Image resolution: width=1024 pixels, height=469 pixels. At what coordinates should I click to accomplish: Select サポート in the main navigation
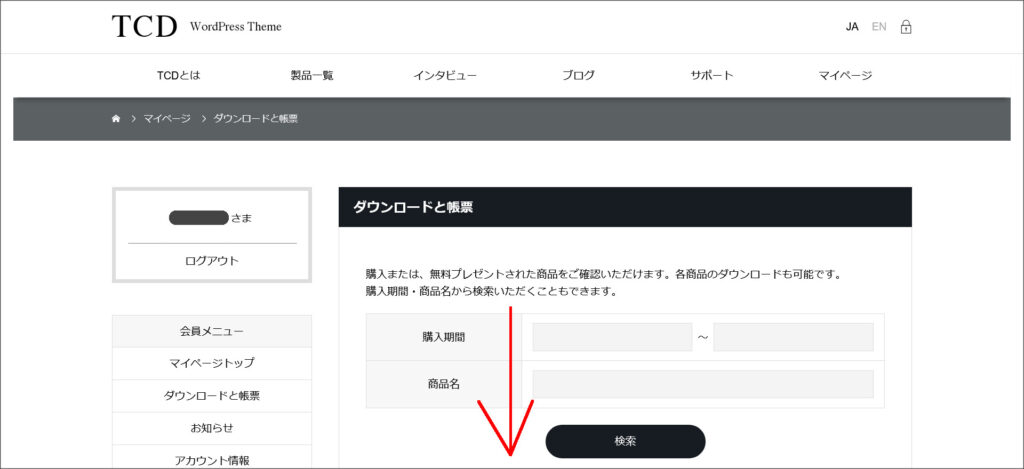tap(711, 75)
